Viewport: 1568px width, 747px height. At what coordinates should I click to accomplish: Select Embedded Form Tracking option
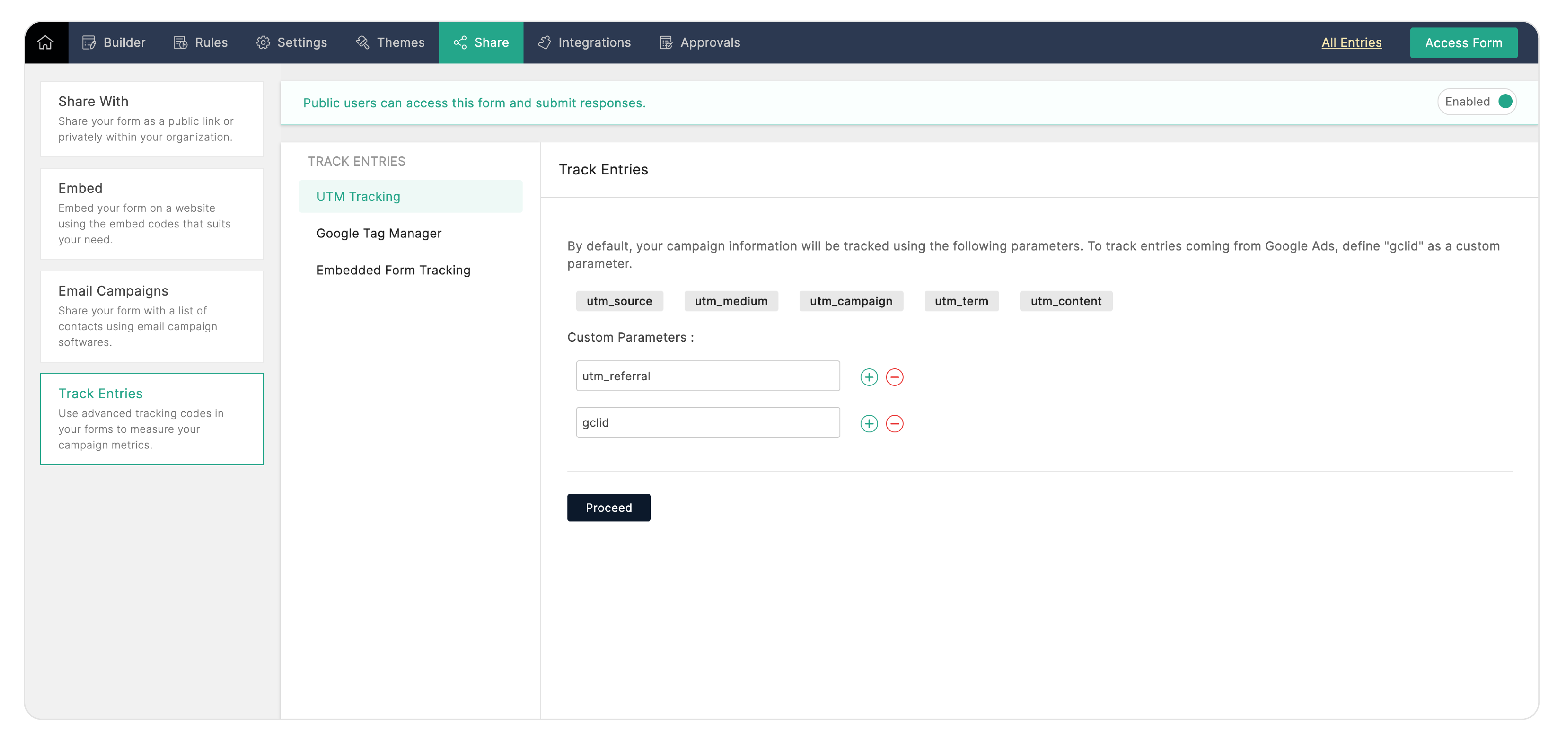(x=393, y=270)
